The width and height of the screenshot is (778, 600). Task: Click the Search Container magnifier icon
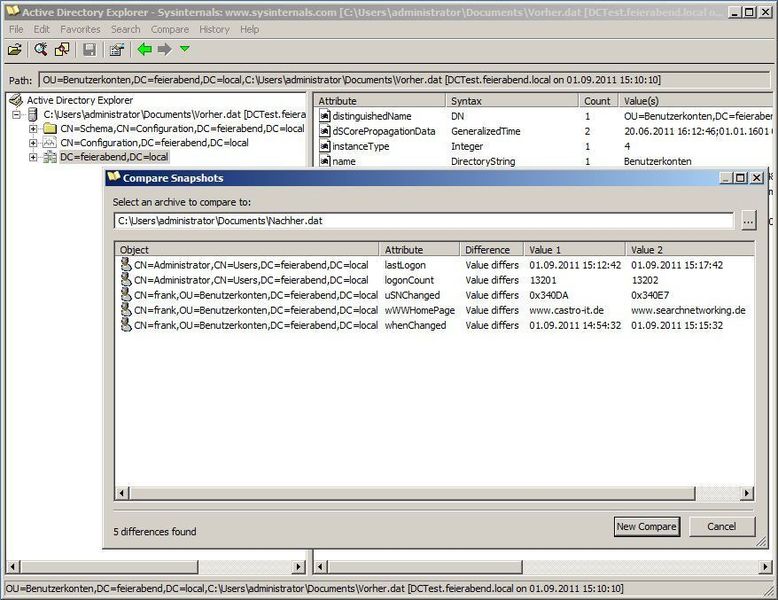click(41, 49)
